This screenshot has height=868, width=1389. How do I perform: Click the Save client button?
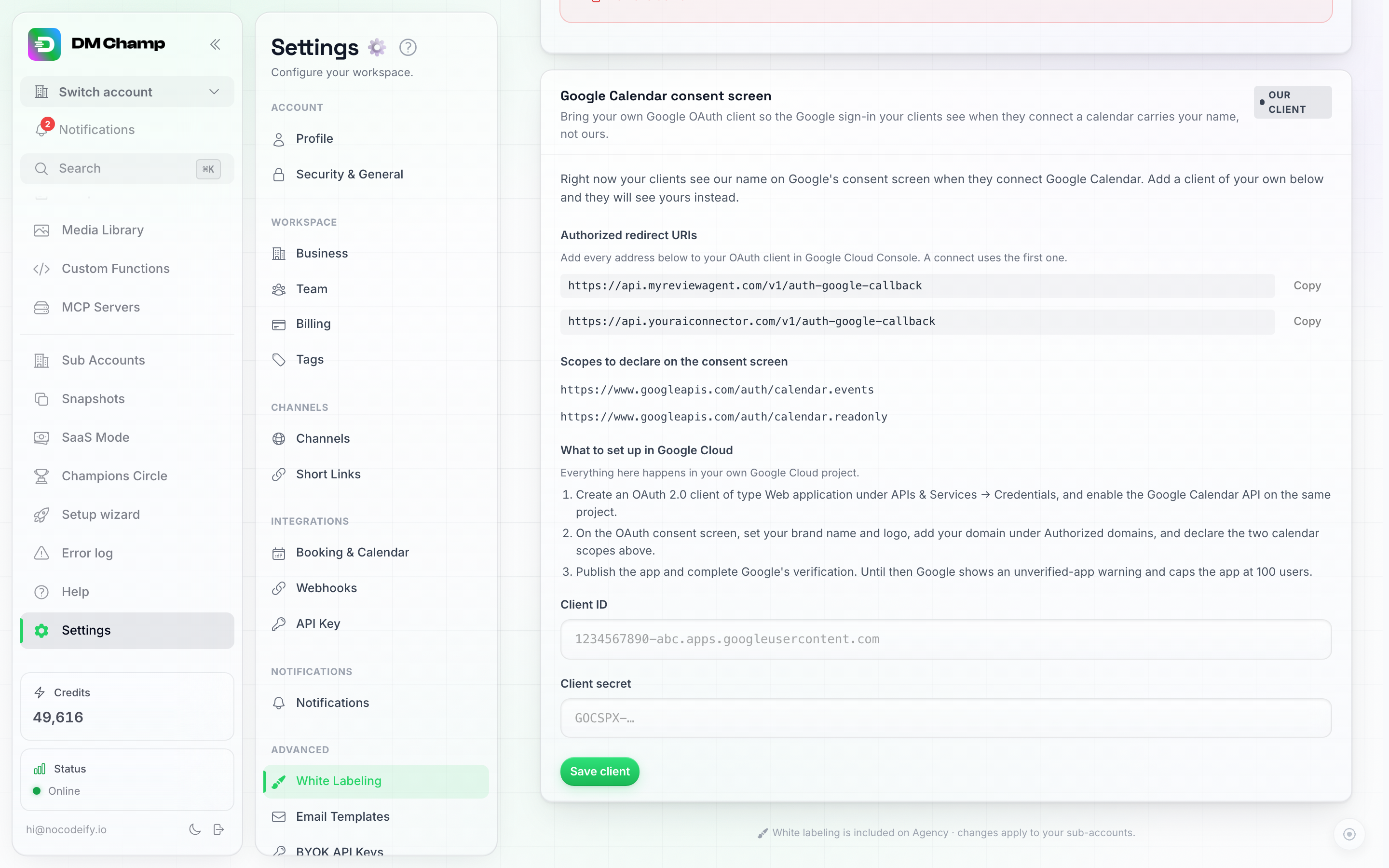(600, 772)
